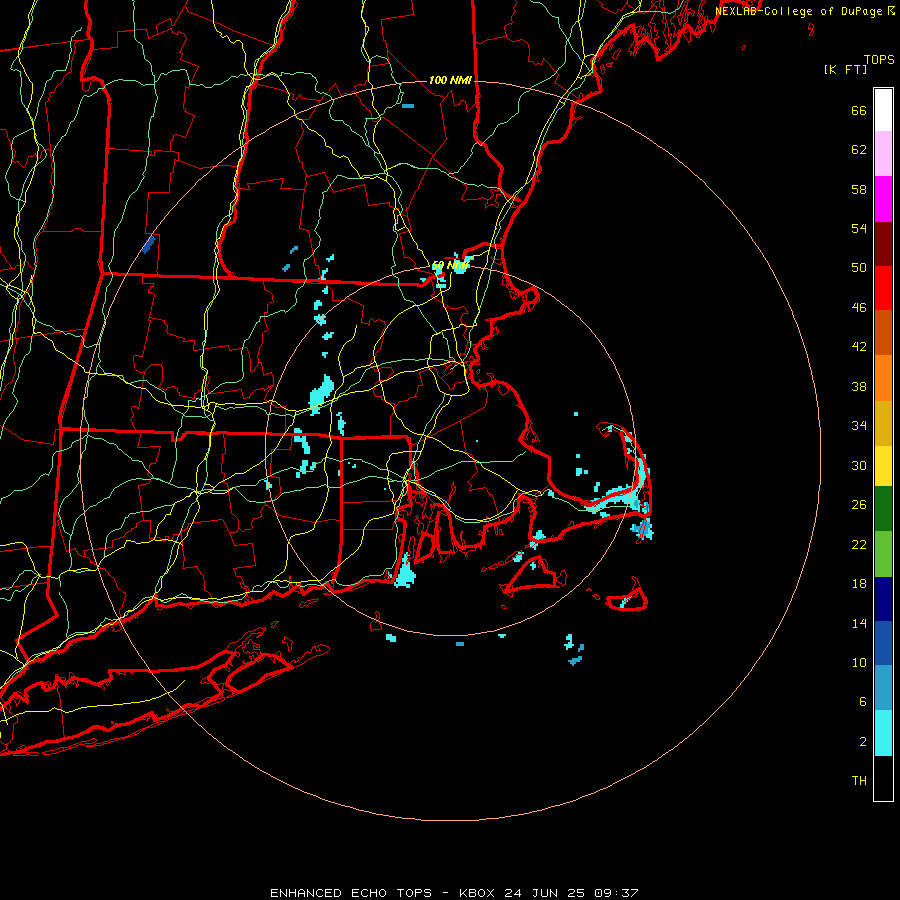Click the TOPS legend title

point(879,59)
